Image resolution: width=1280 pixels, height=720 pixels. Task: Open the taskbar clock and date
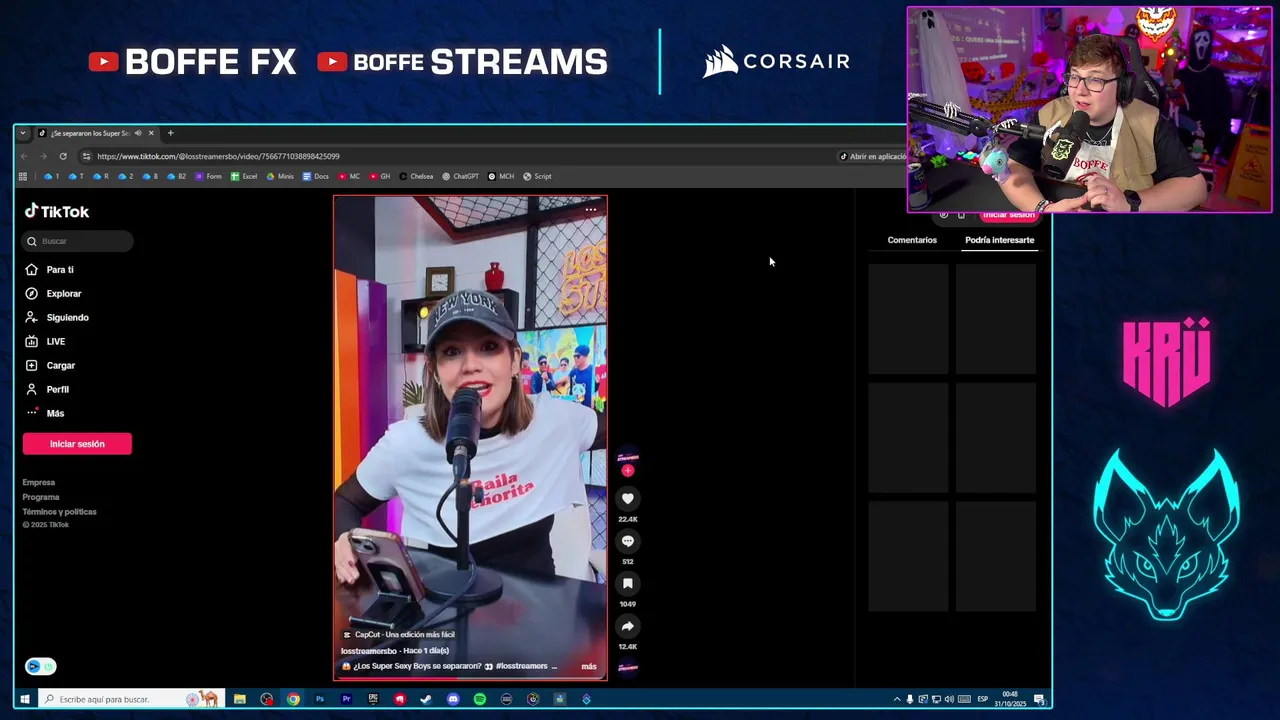pyautogui.click(x=1010, y=699)
